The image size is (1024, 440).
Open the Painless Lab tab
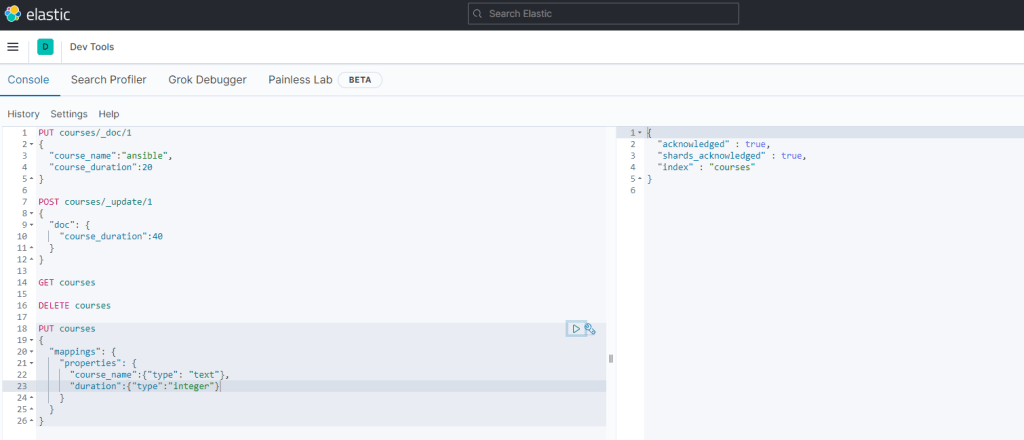300,79
